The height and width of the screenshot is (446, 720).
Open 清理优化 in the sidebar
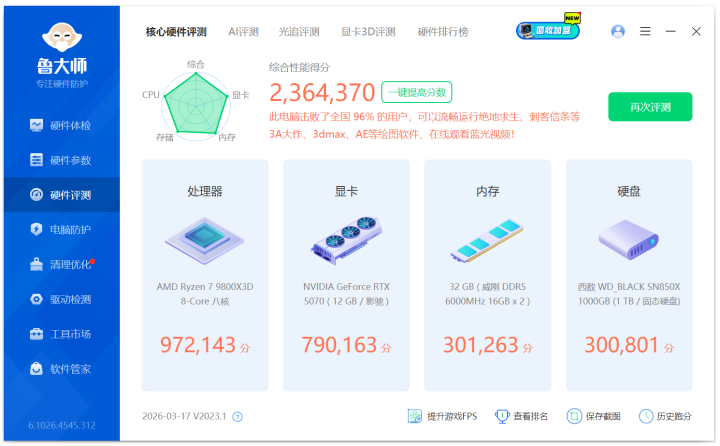[x=62, y=264]
